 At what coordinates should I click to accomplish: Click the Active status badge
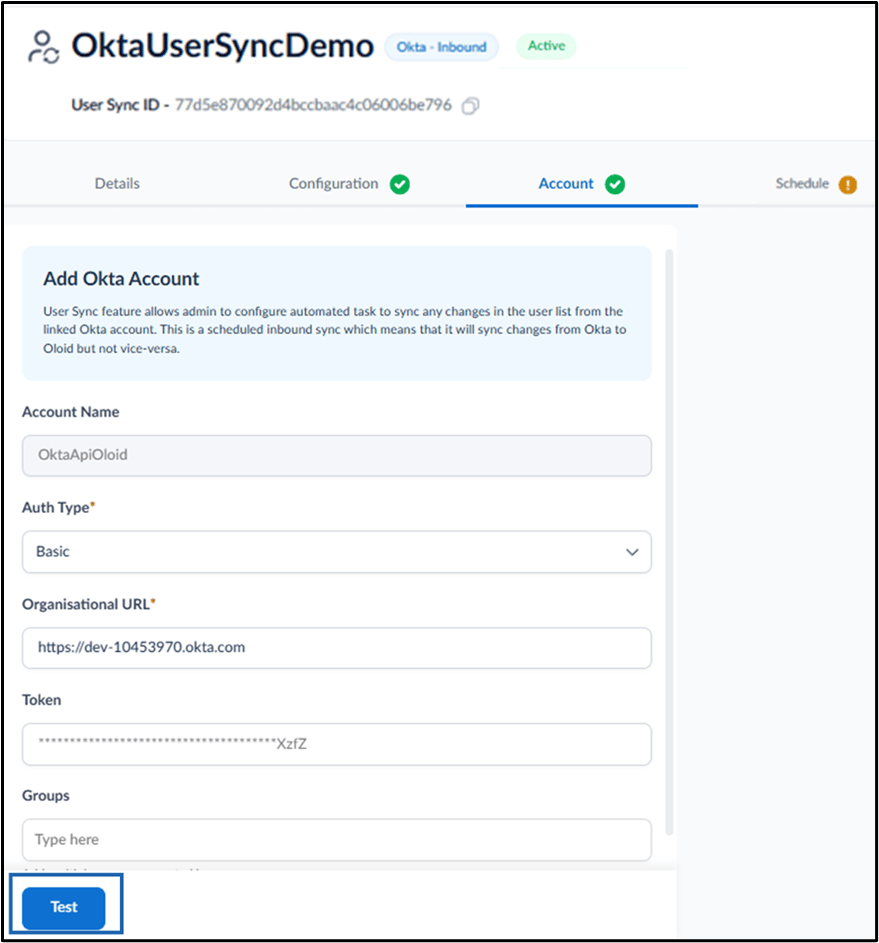546,46
